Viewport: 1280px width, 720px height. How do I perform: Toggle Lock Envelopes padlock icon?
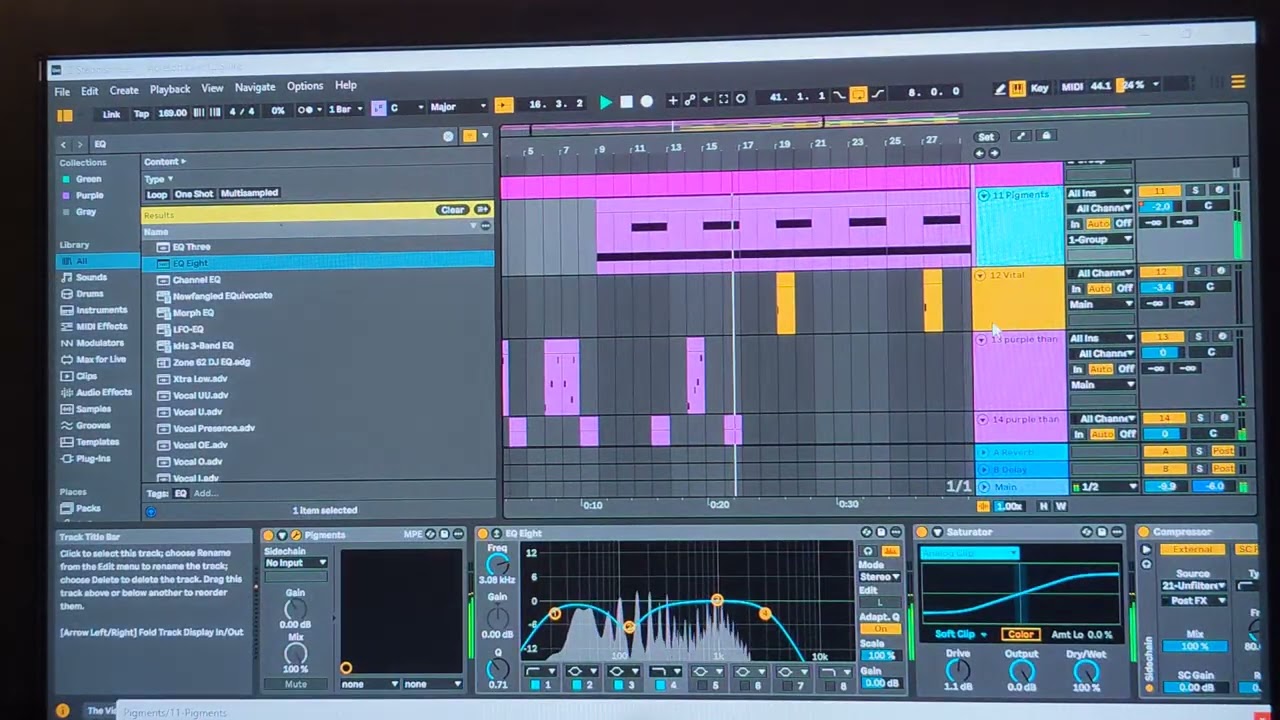[1046, 135]
